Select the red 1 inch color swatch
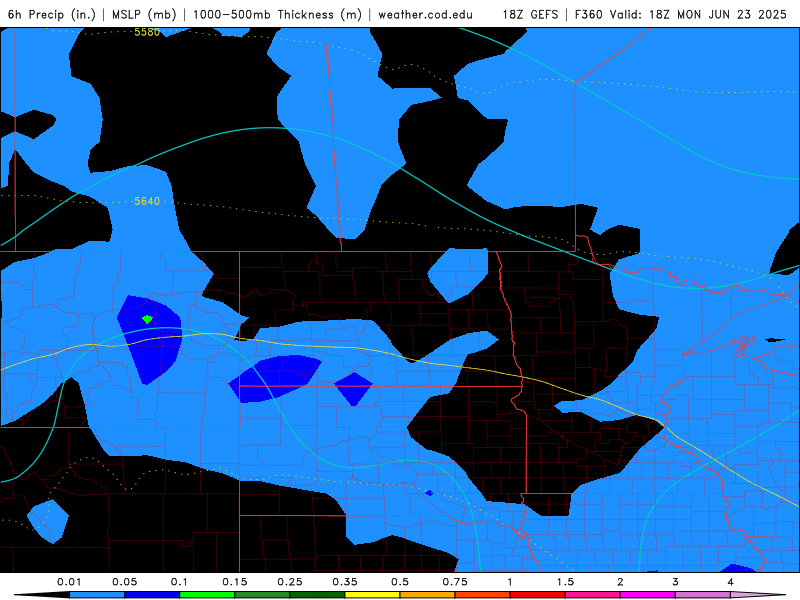800x600 pixels. 538,595
